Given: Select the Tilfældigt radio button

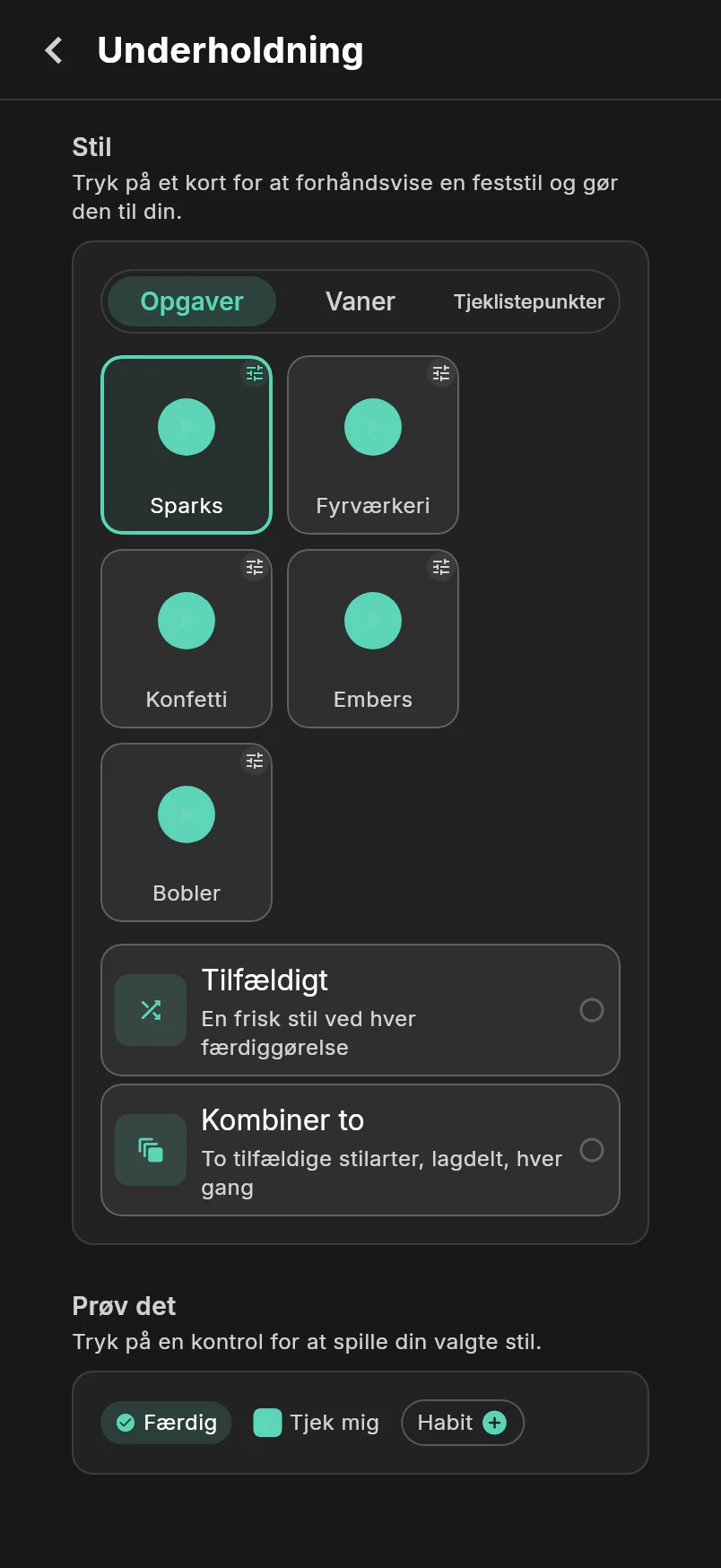Looking at the screenshot, I should 592,1010.
